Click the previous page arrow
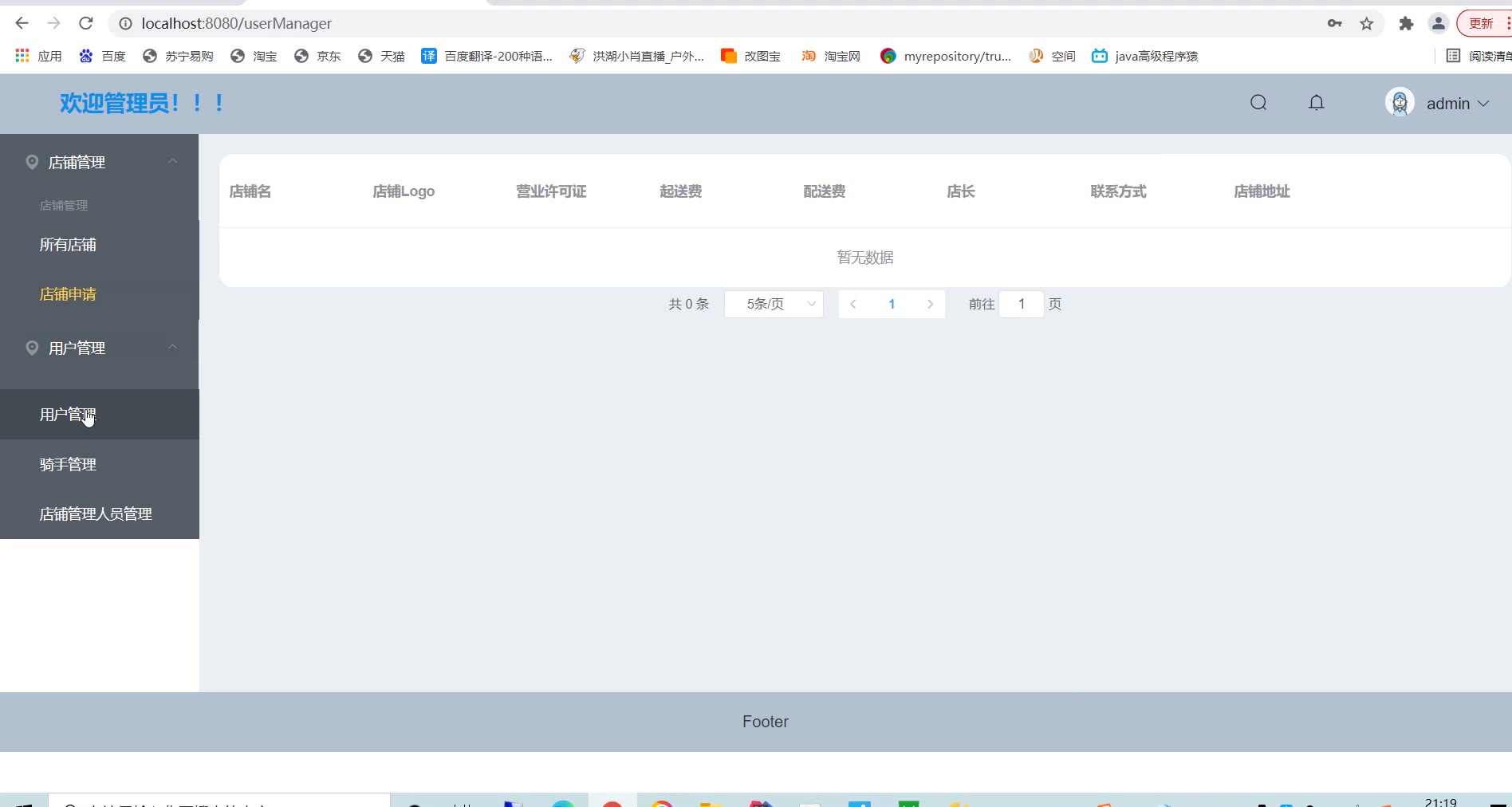This screenshot has width=1512, height=807. (x=853, y=304)
